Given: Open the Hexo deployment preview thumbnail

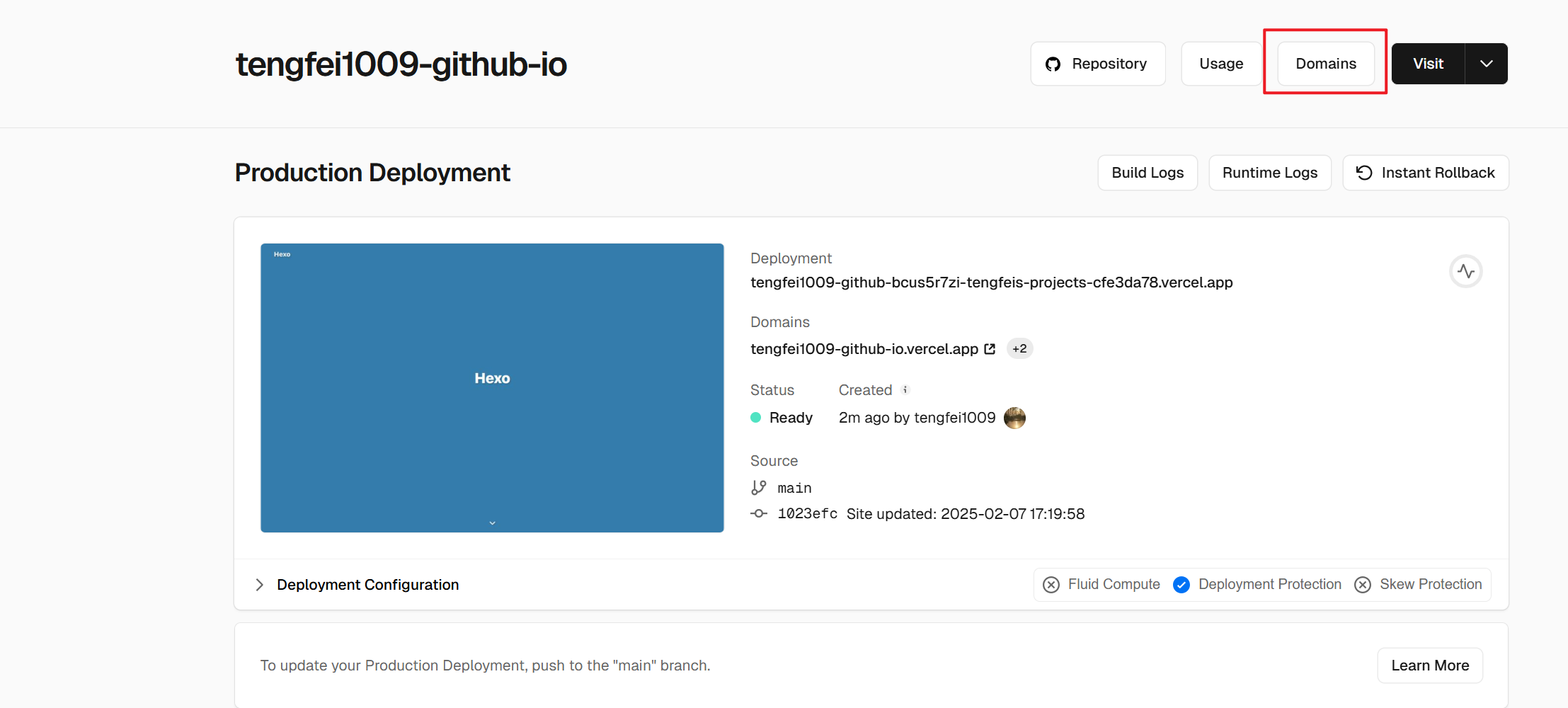Looking at the screenshot, I should [492, 388].
